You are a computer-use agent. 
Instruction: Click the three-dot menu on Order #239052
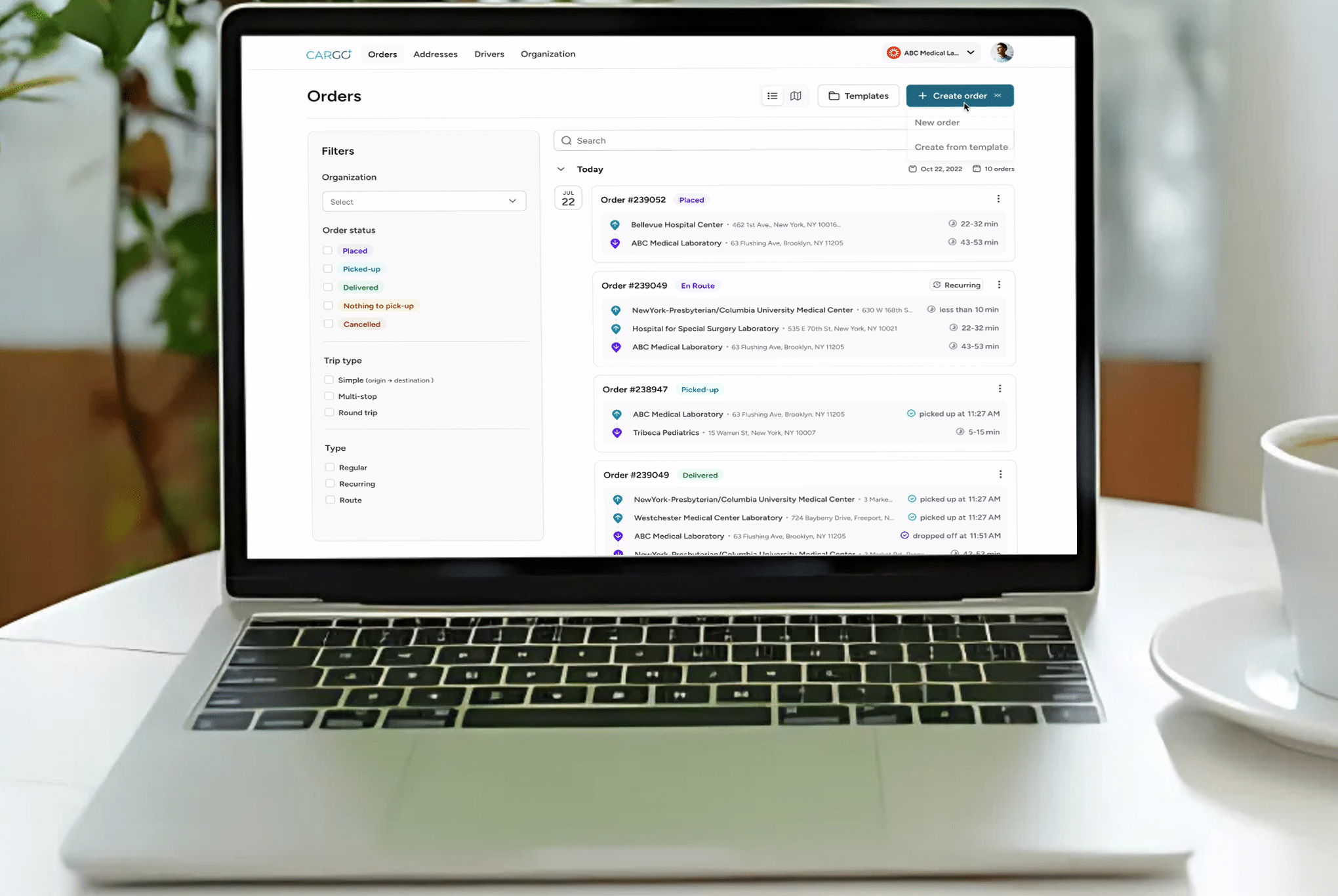point(998,198)
